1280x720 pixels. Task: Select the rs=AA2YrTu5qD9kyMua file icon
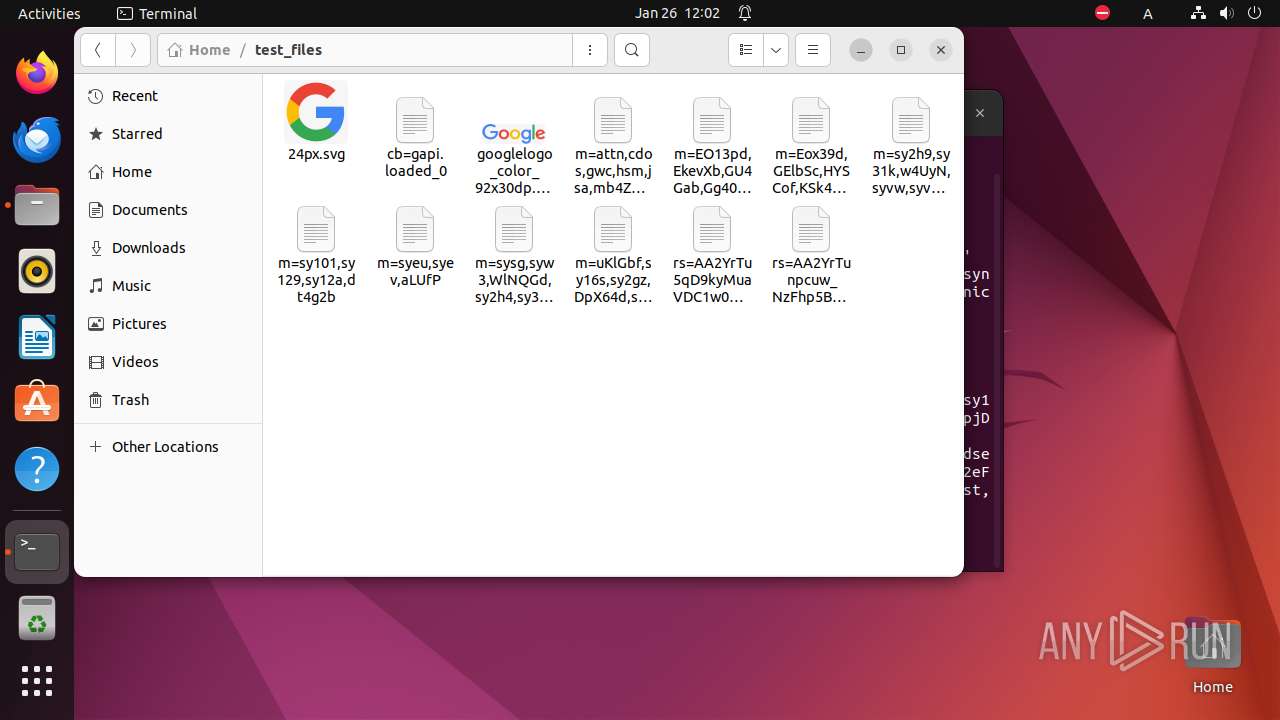[712, 229]
